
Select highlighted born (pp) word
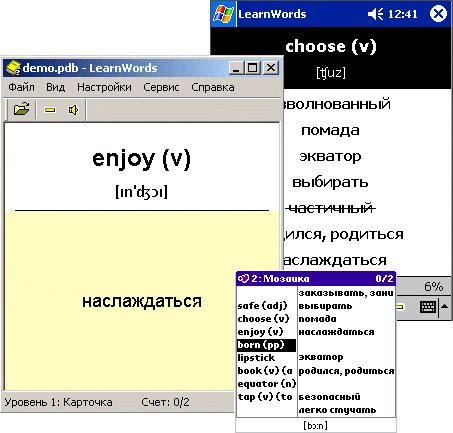pyautogui.click(x=266, y=345)
